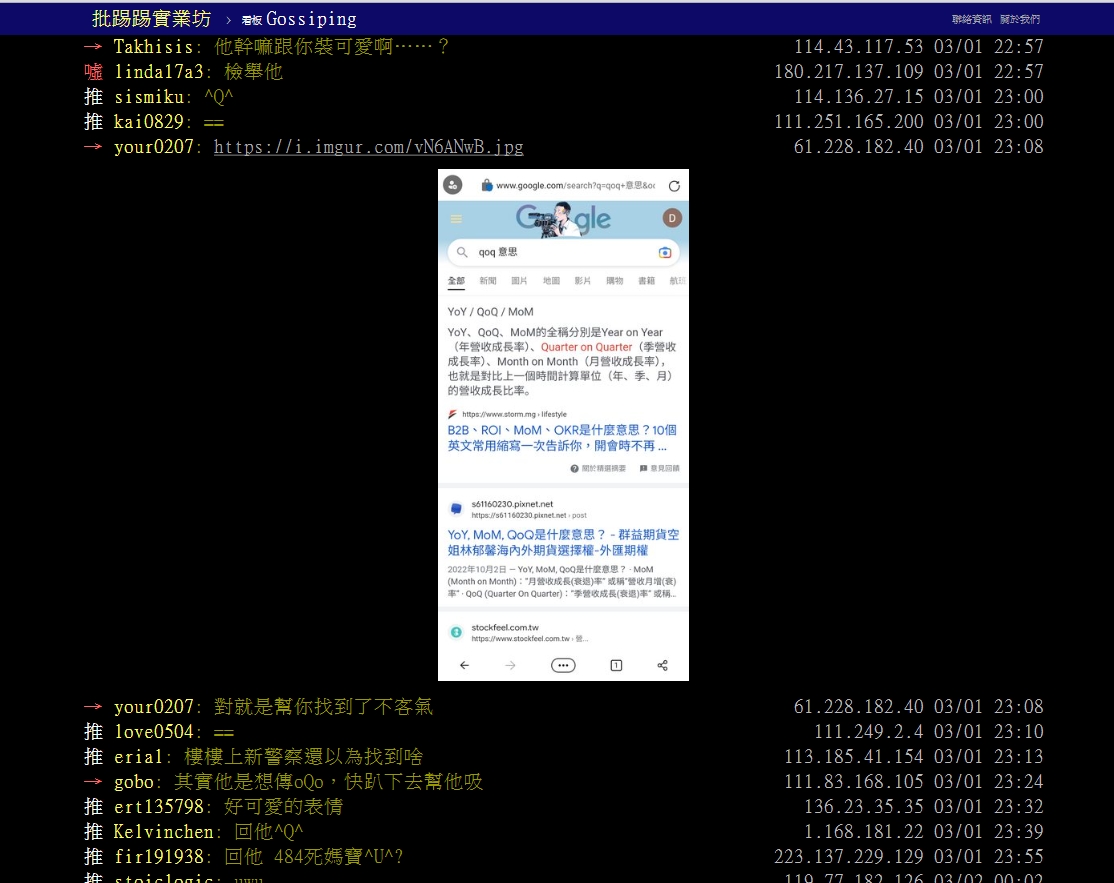Click username ert135798 in comments
Viewport: 1114px width, 883px height.
[158, 807]
